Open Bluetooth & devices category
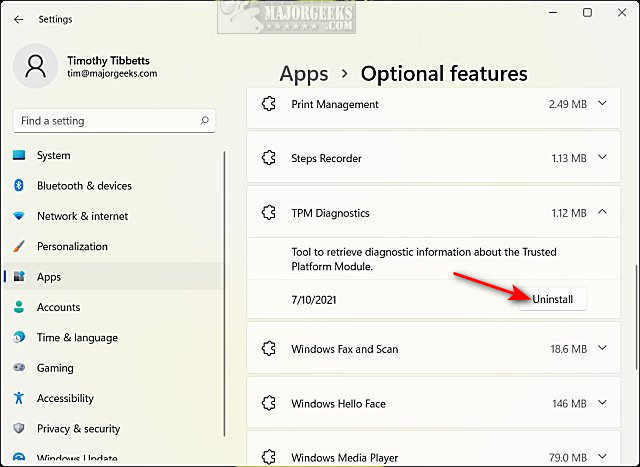Image resolution: width=640 pixels, height=467 pixels. pos(113,185)
